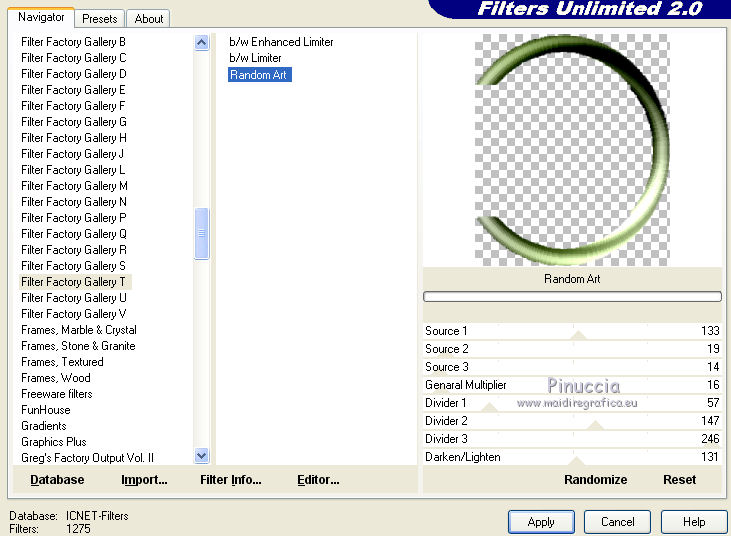Adjust the Source 1 slider

pos(572,331)
